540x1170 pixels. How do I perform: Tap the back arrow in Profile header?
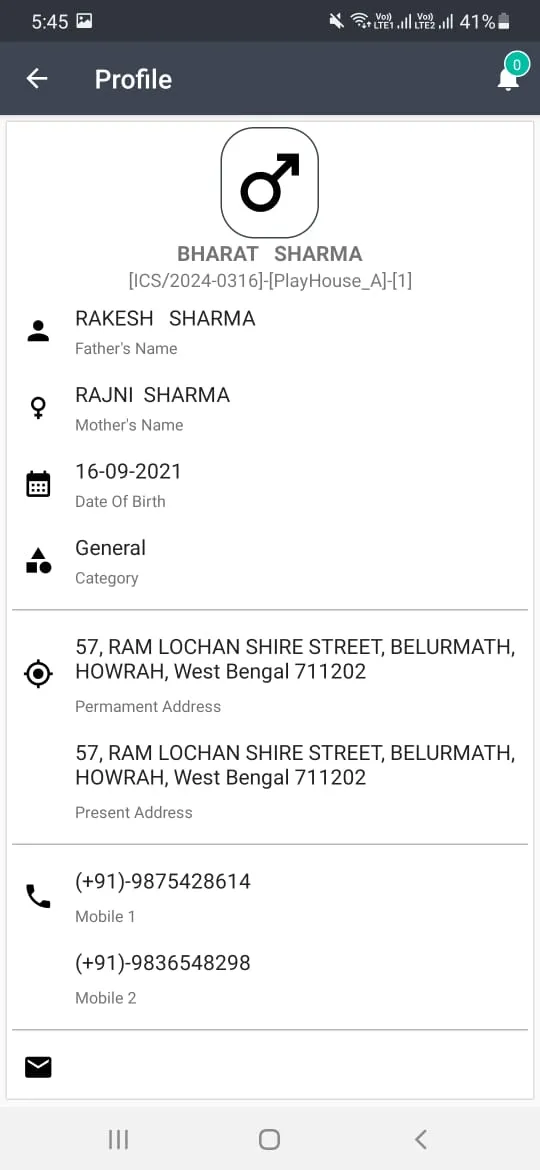pos(37,78)
